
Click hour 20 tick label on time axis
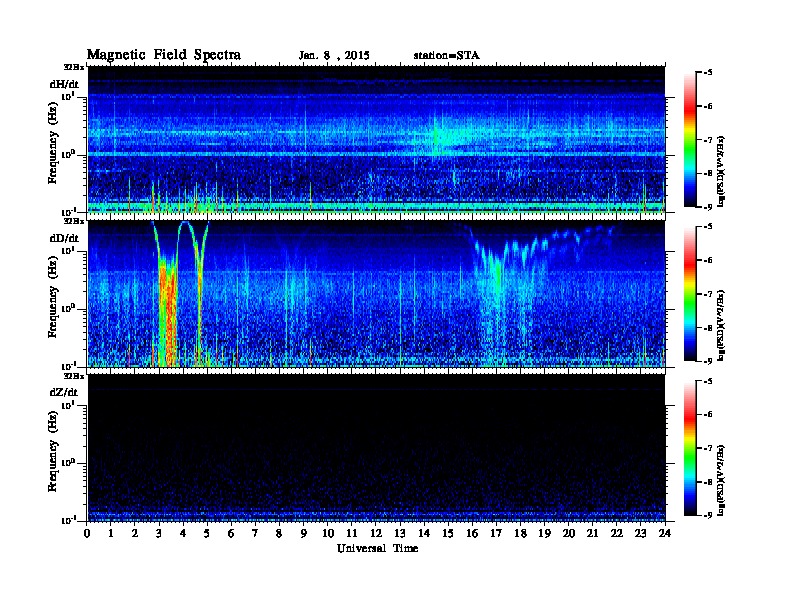569,533
